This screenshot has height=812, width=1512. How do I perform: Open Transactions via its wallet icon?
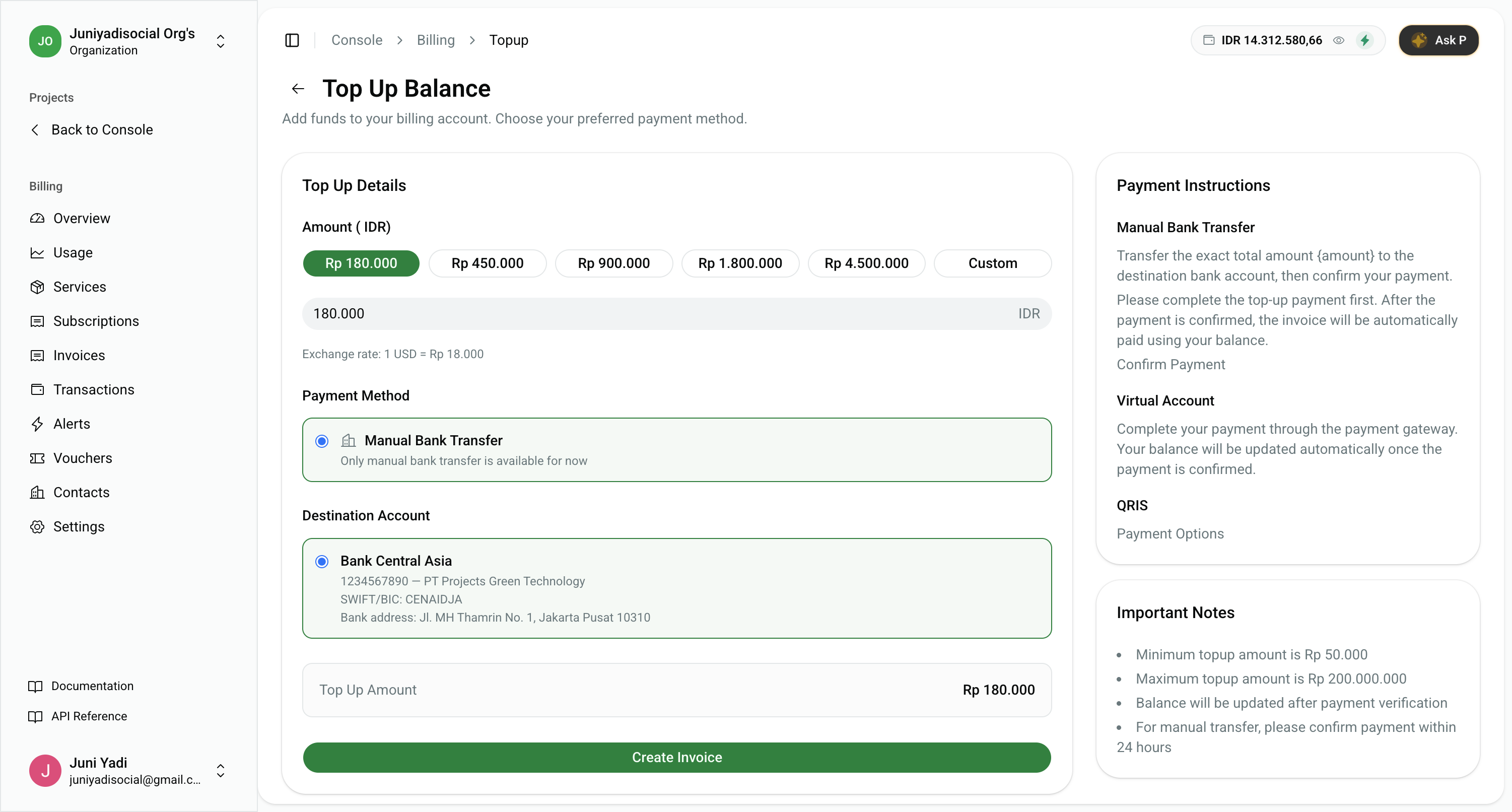pos(37,389)
